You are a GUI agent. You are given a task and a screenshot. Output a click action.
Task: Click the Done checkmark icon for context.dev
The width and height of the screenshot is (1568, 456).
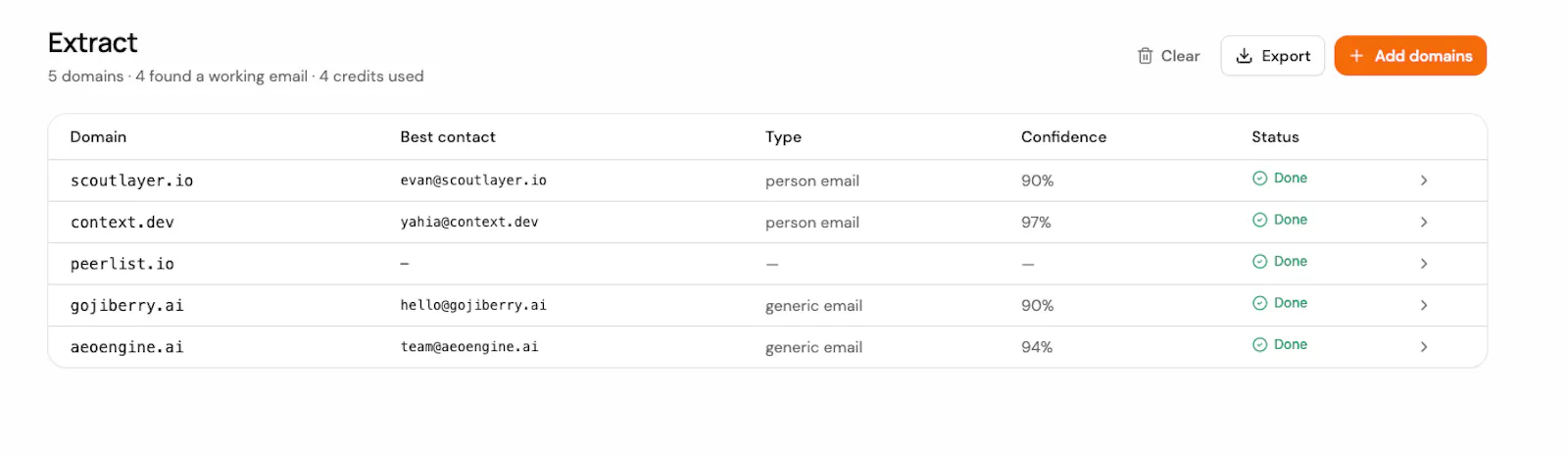(x=1259, y=220)
